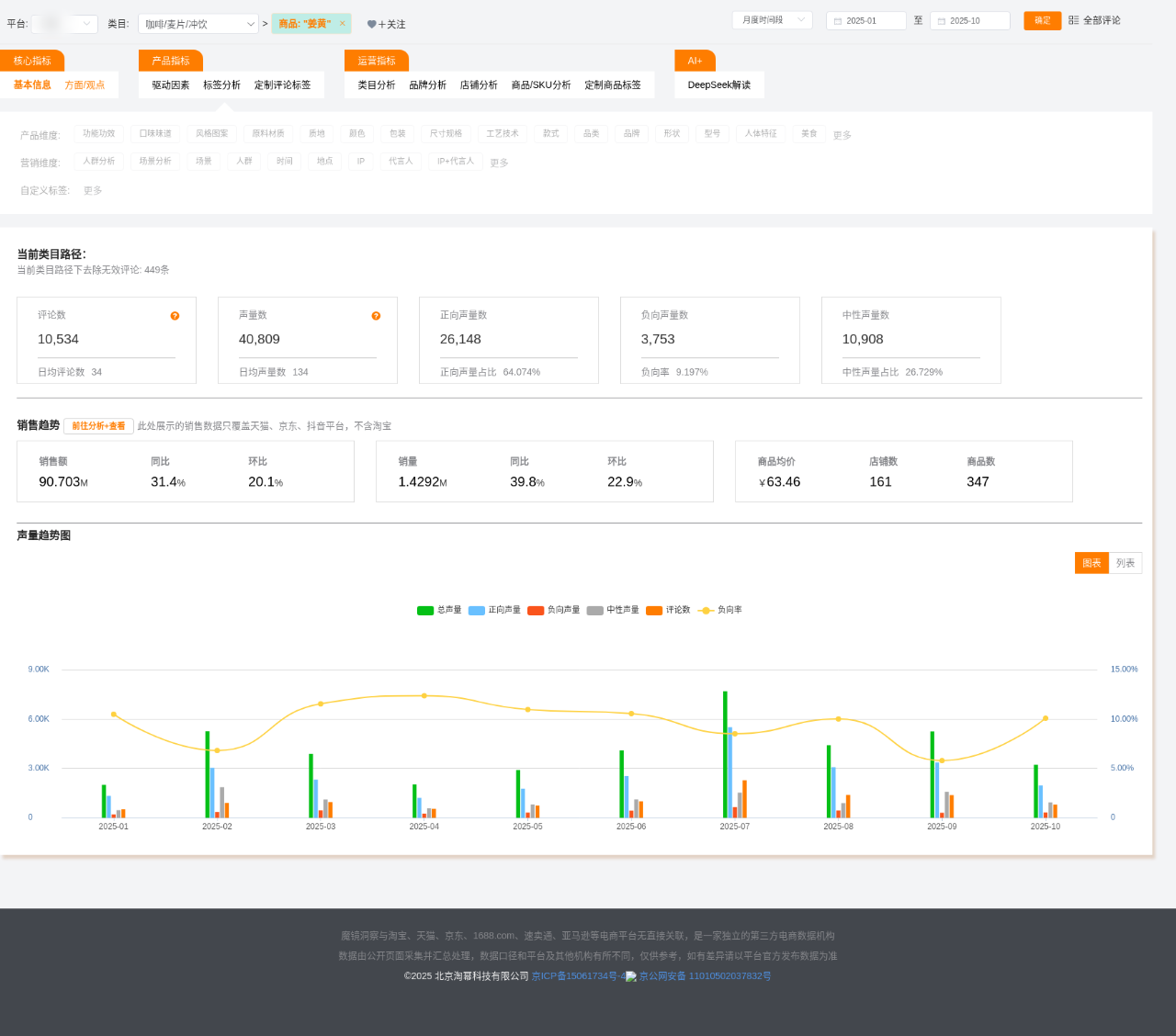Open the 平台 platform dropdown
Image resolution: width=1176 pixels, height=1036 pixels.
point(64,24)
